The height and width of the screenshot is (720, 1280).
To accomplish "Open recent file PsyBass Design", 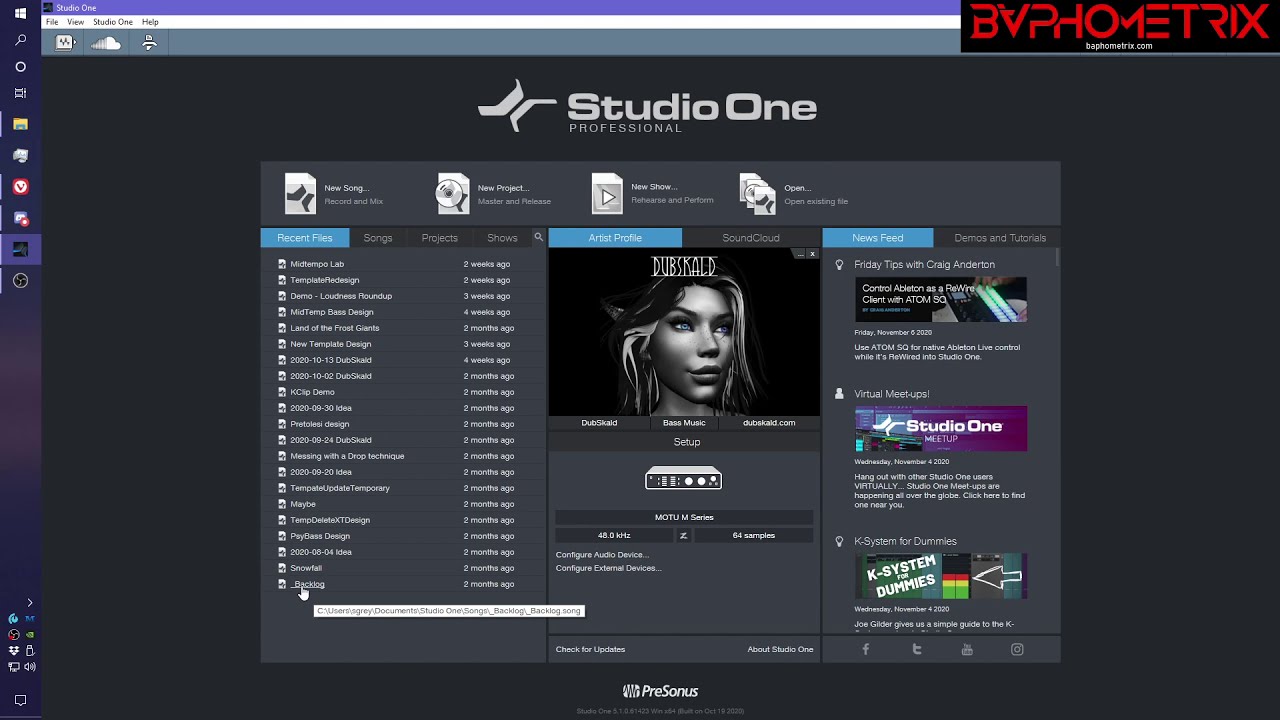I will [320, 536].
